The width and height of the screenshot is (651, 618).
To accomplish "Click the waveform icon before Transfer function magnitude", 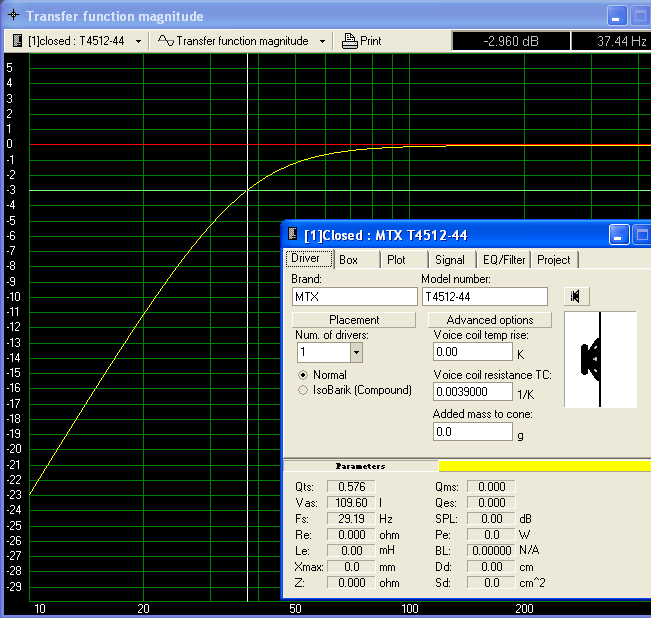I will tap(166, 41).
